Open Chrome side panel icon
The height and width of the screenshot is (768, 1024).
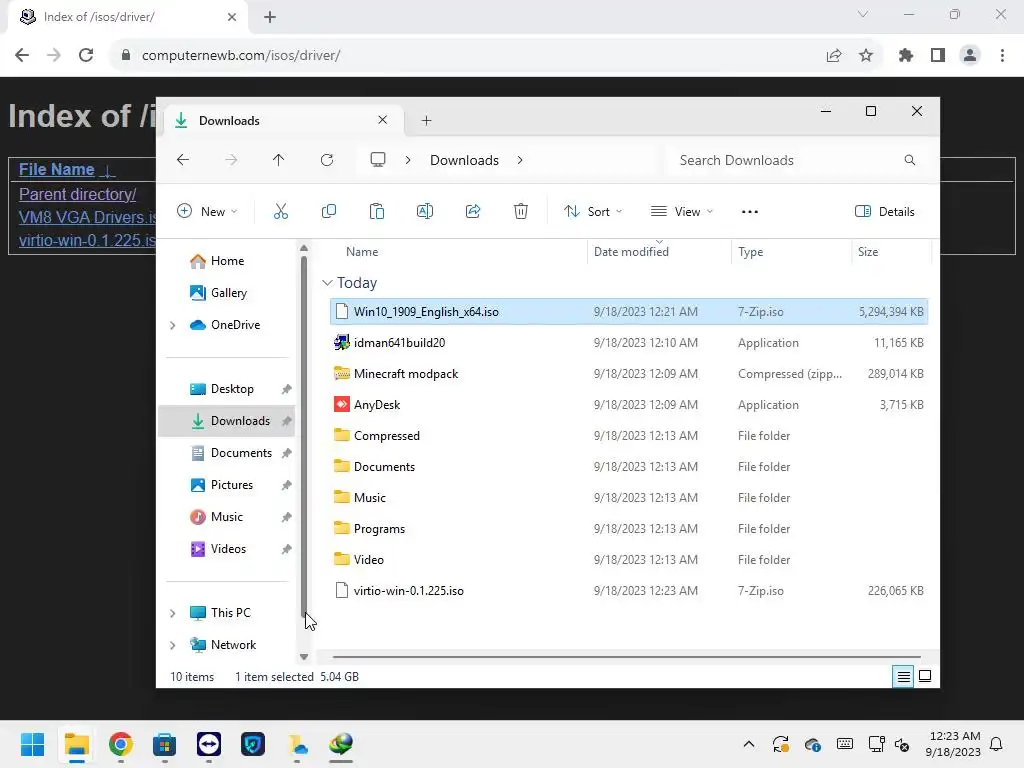pyautogui.click(x=938, y=56)
